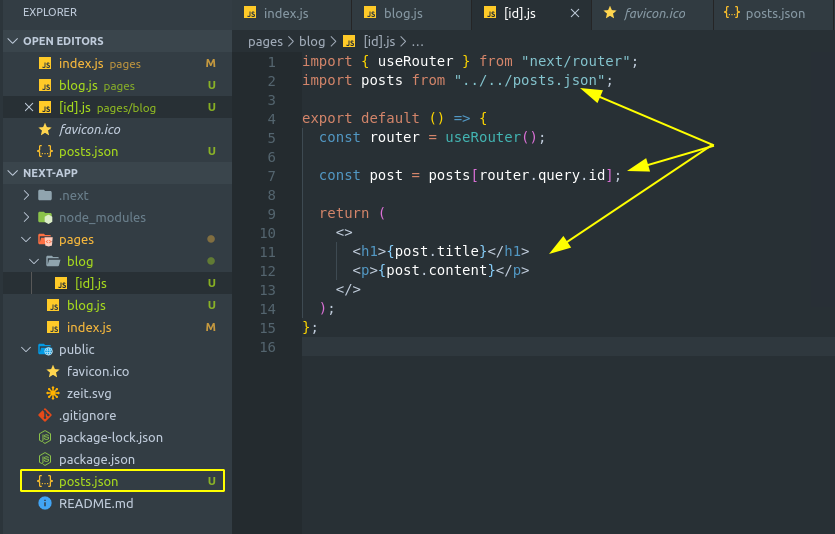Open the package.json file
The height and width of the screenshot is (534, 835).
point(117,459)
